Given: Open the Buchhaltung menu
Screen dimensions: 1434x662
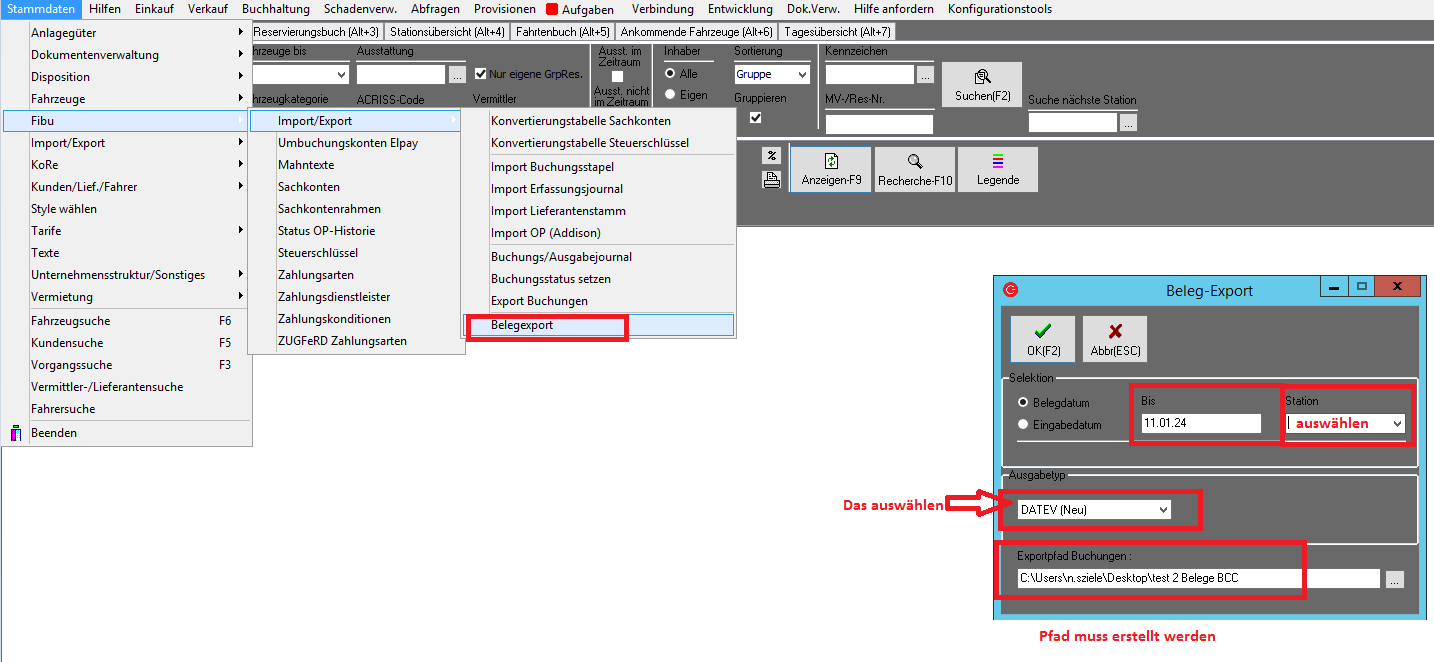Looking at the screenshot, I should [276, 9].
